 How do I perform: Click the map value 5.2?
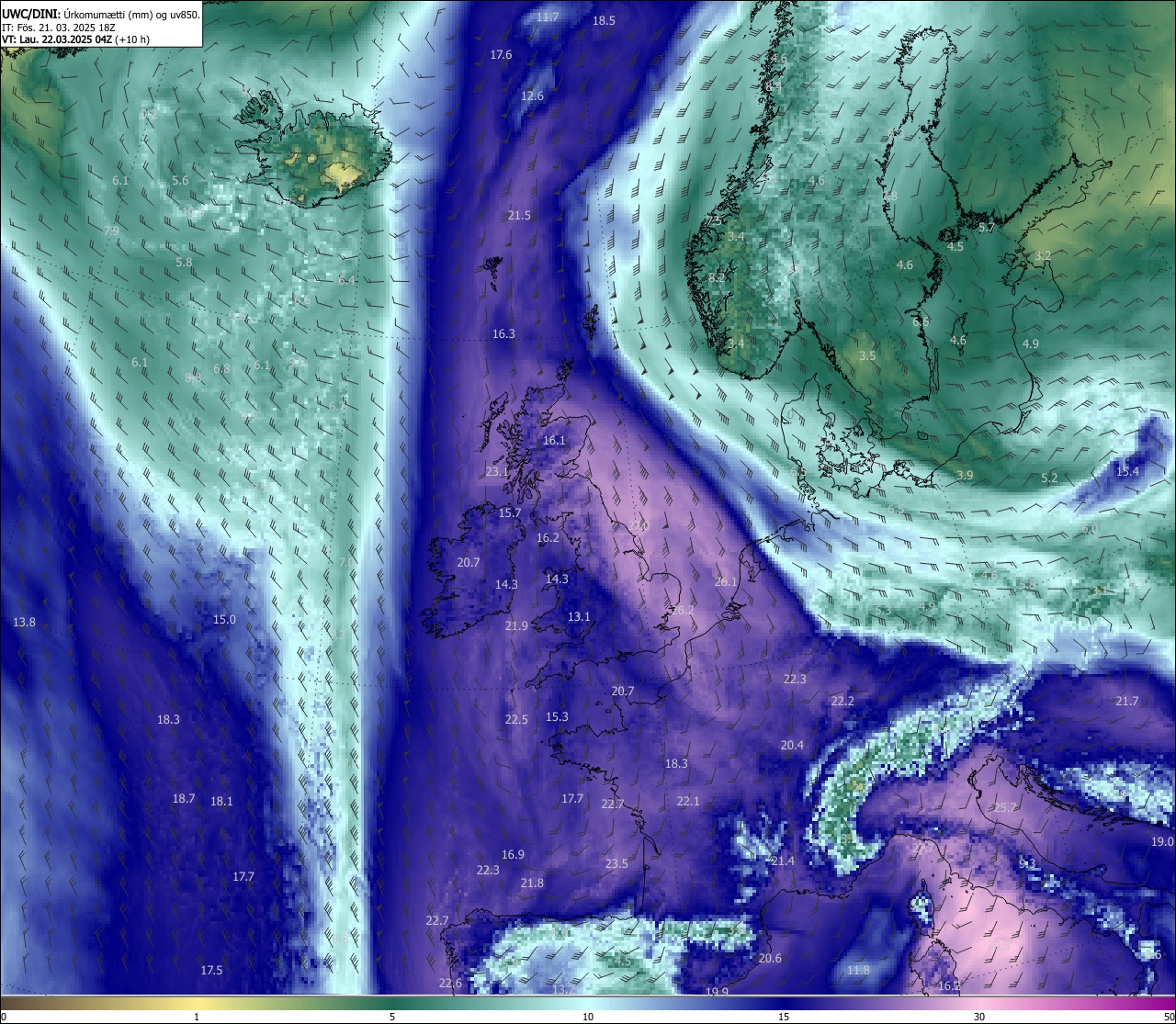tap(1049, 478)
